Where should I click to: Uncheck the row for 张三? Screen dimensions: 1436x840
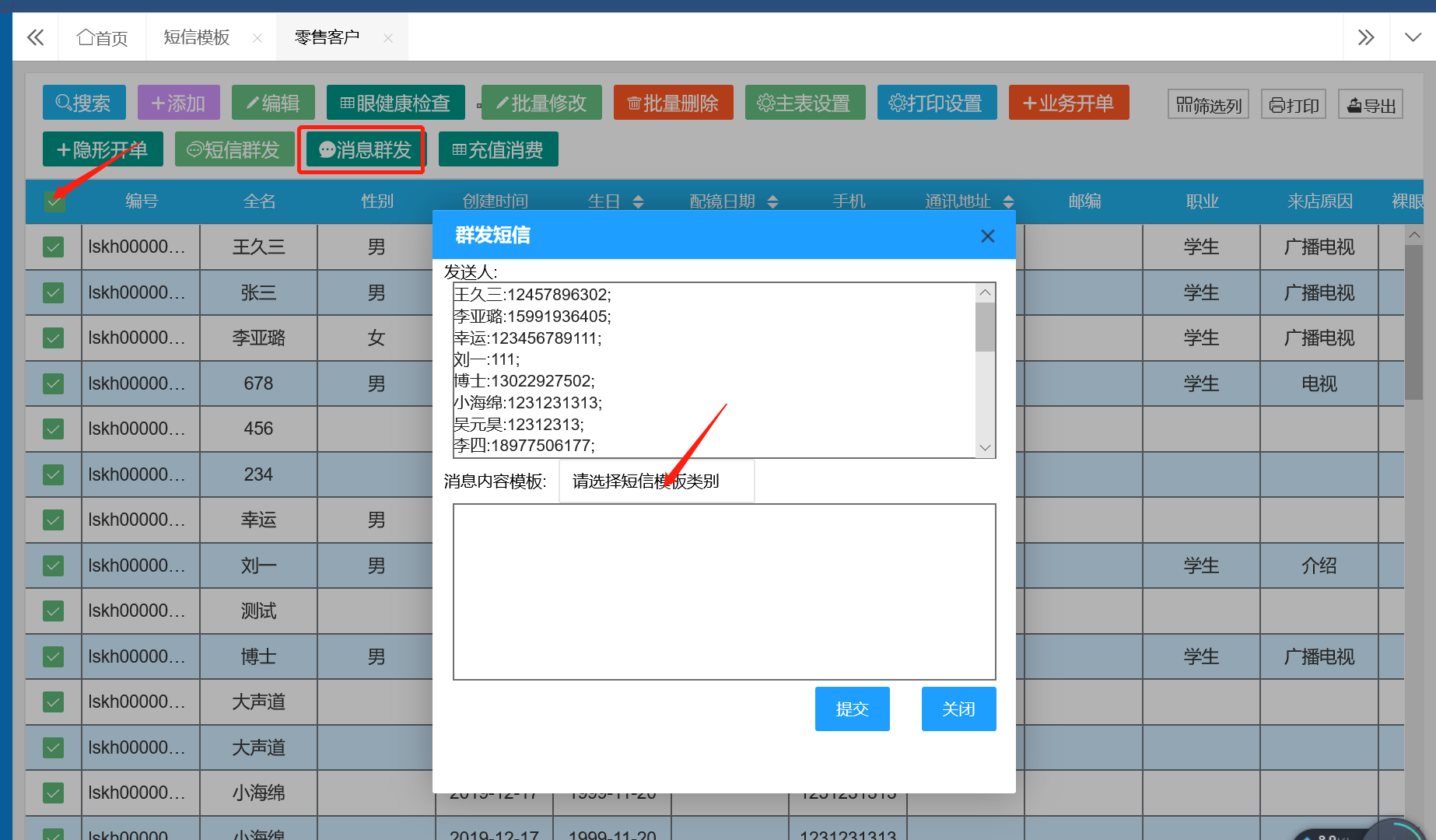pos(54,292)
